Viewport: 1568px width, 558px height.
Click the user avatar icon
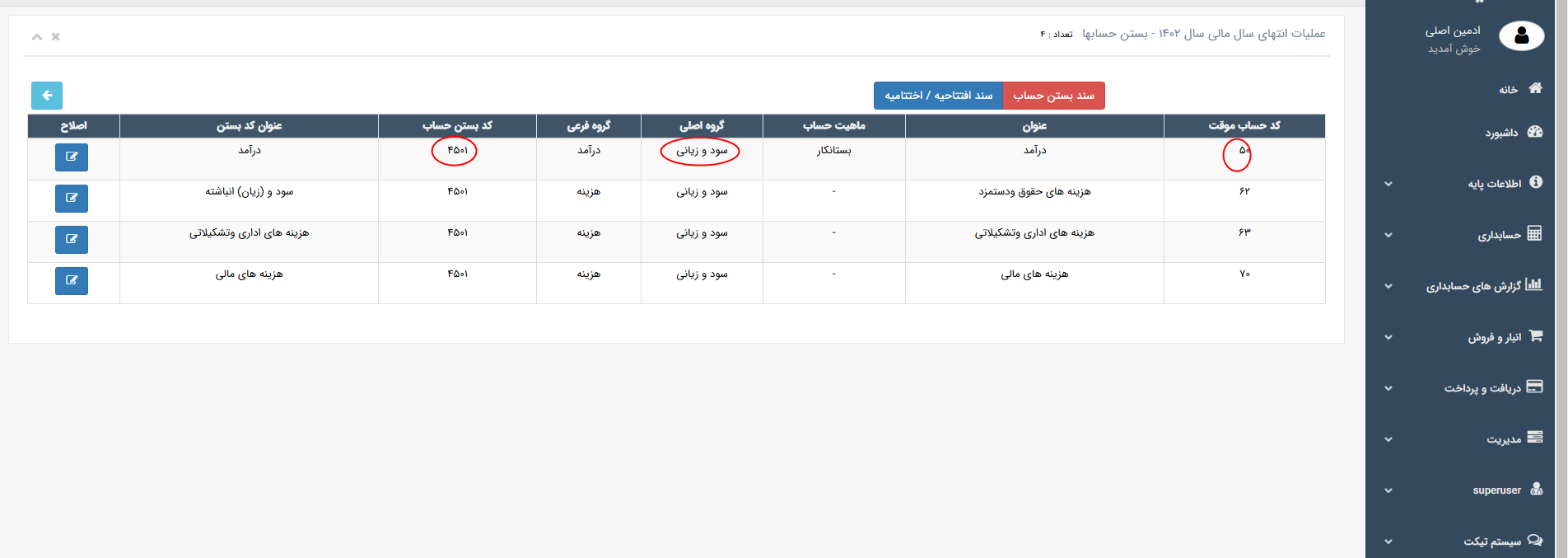pos(1521,36)
